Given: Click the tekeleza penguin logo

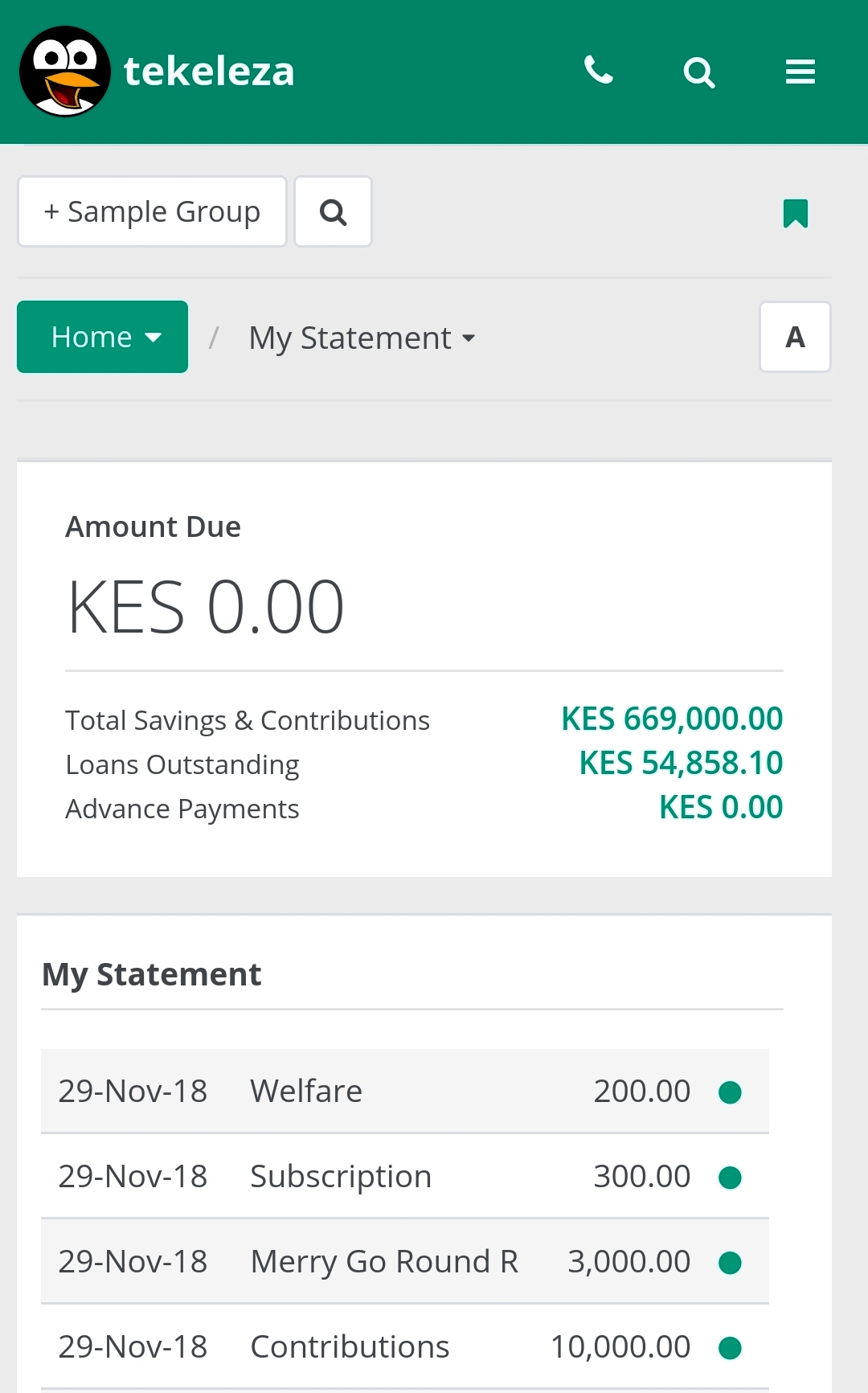Looking at the screenshot, I should 64,72.
